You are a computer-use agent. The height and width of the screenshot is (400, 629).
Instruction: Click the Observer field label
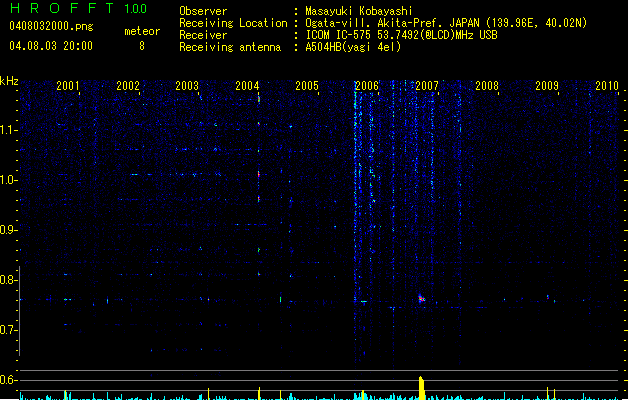(x=203, y=11)
